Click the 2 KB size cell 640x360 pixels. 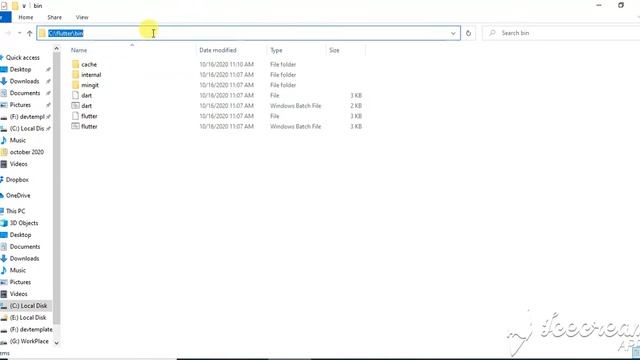356,106
